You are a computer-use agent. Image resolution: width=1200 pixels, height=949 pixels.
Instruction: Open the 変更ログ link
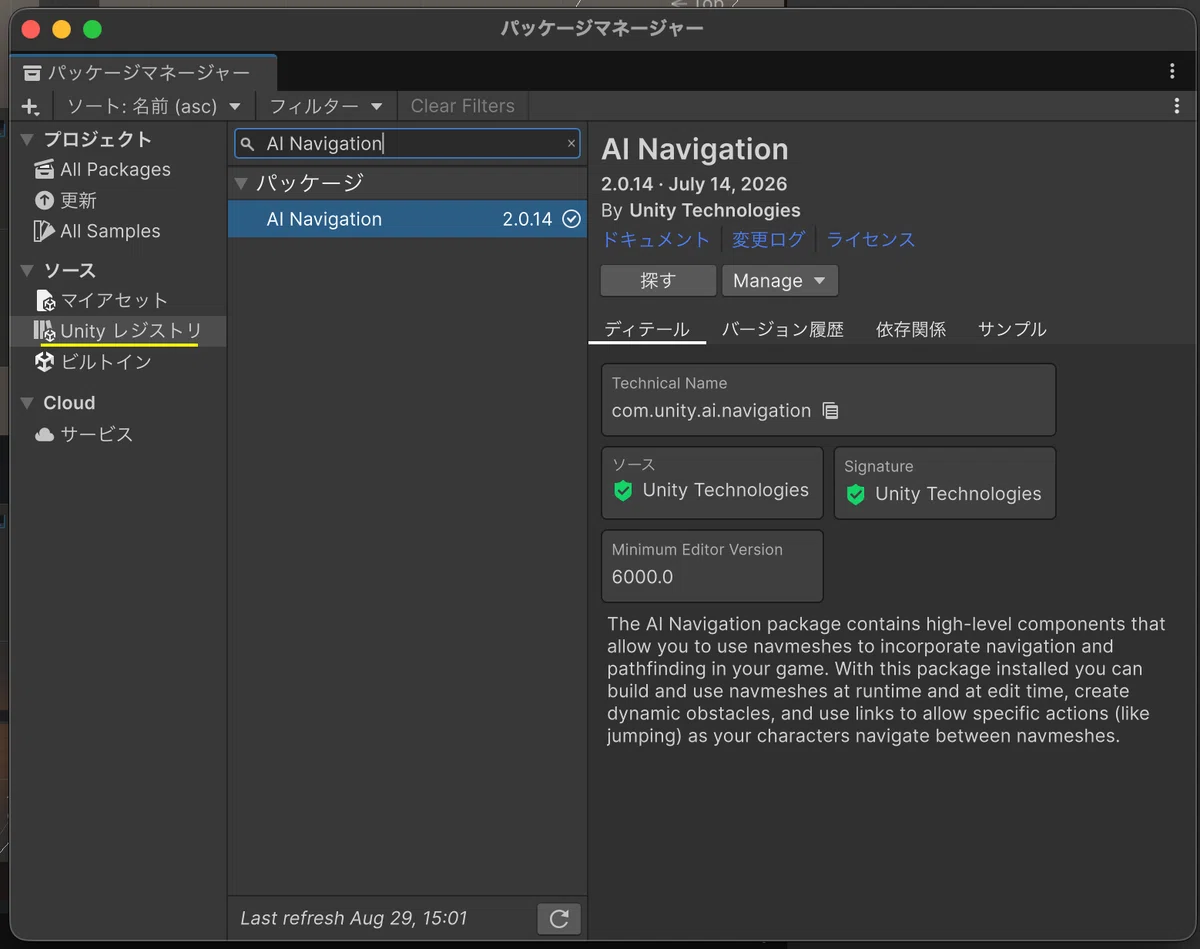768,240
